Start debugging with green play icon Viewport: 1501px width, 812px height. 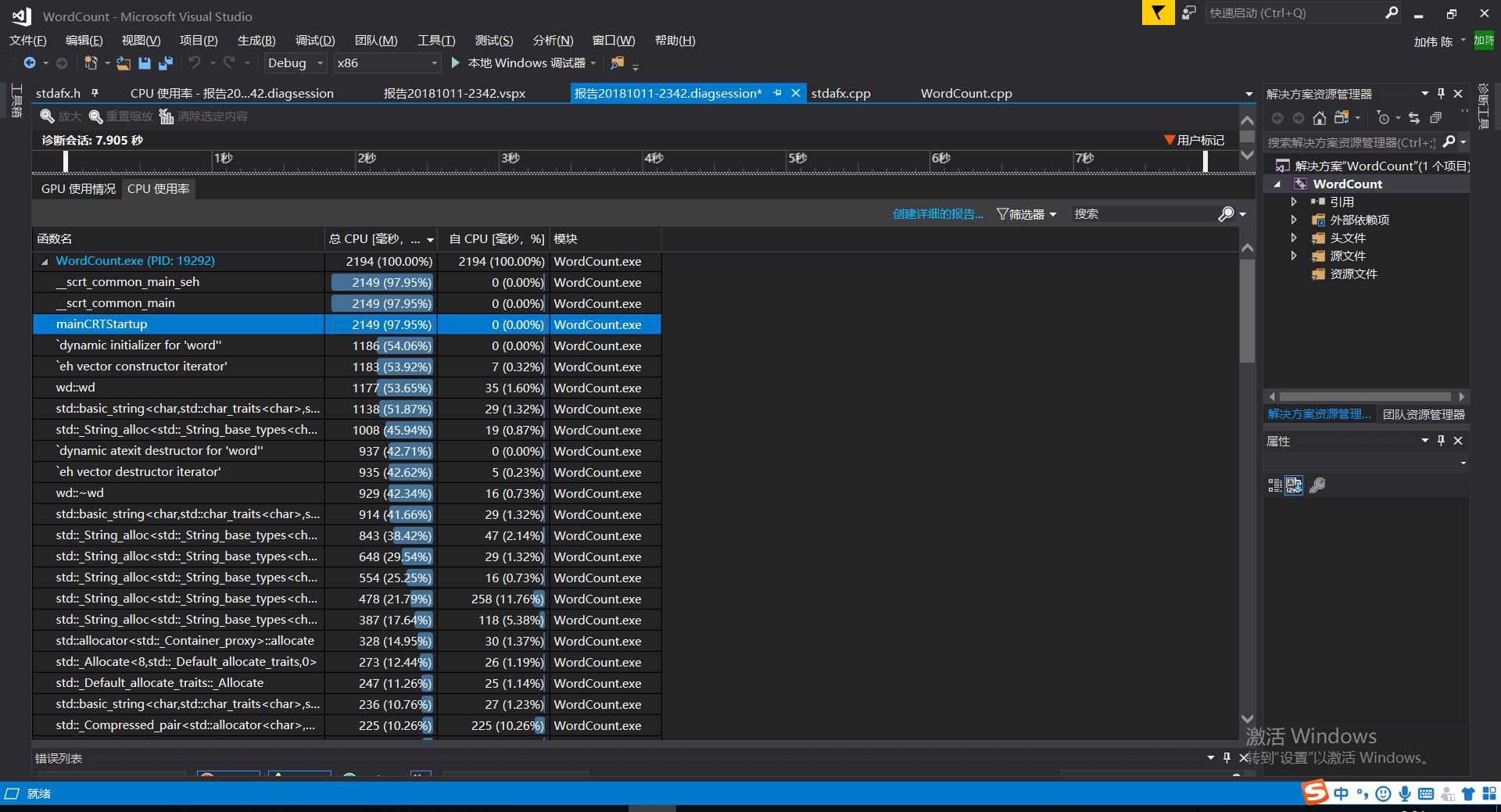[x=456, y=63]
